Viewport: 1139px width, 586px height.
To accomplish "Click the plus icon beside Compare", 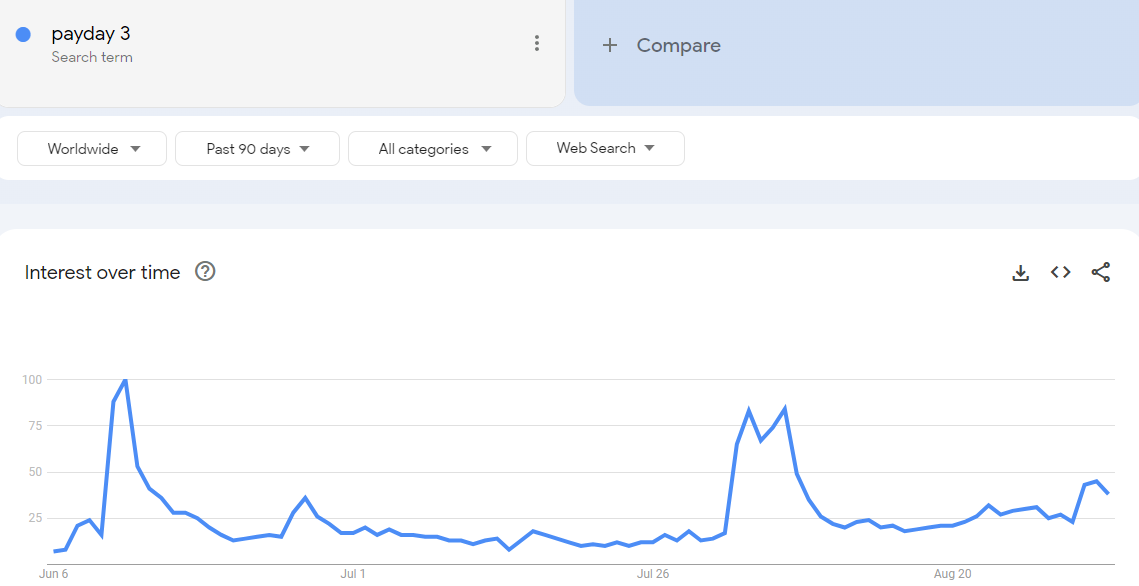I will pos(610,45).
